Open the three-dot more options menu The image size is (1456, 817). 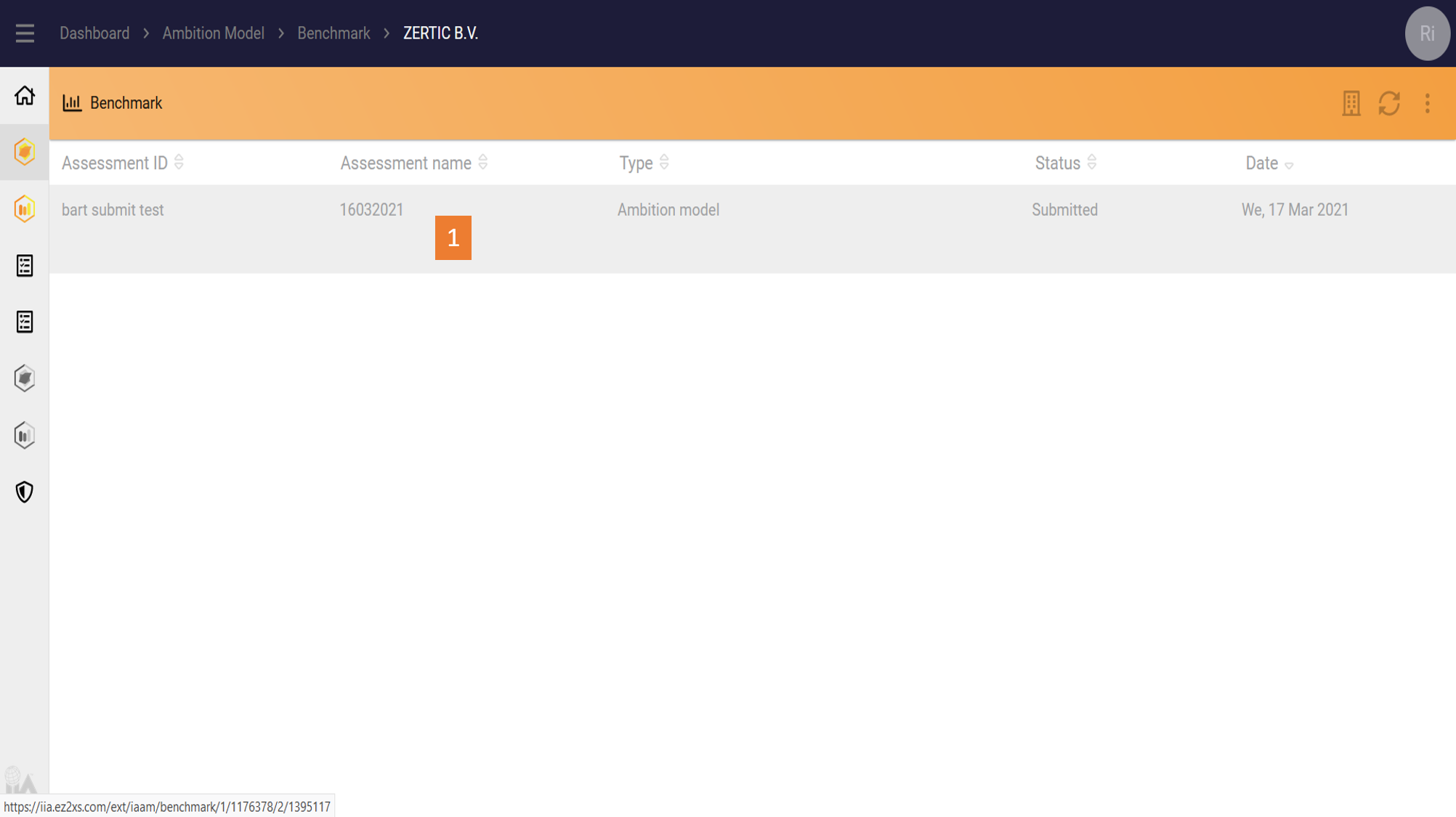tap(1427, 103)
